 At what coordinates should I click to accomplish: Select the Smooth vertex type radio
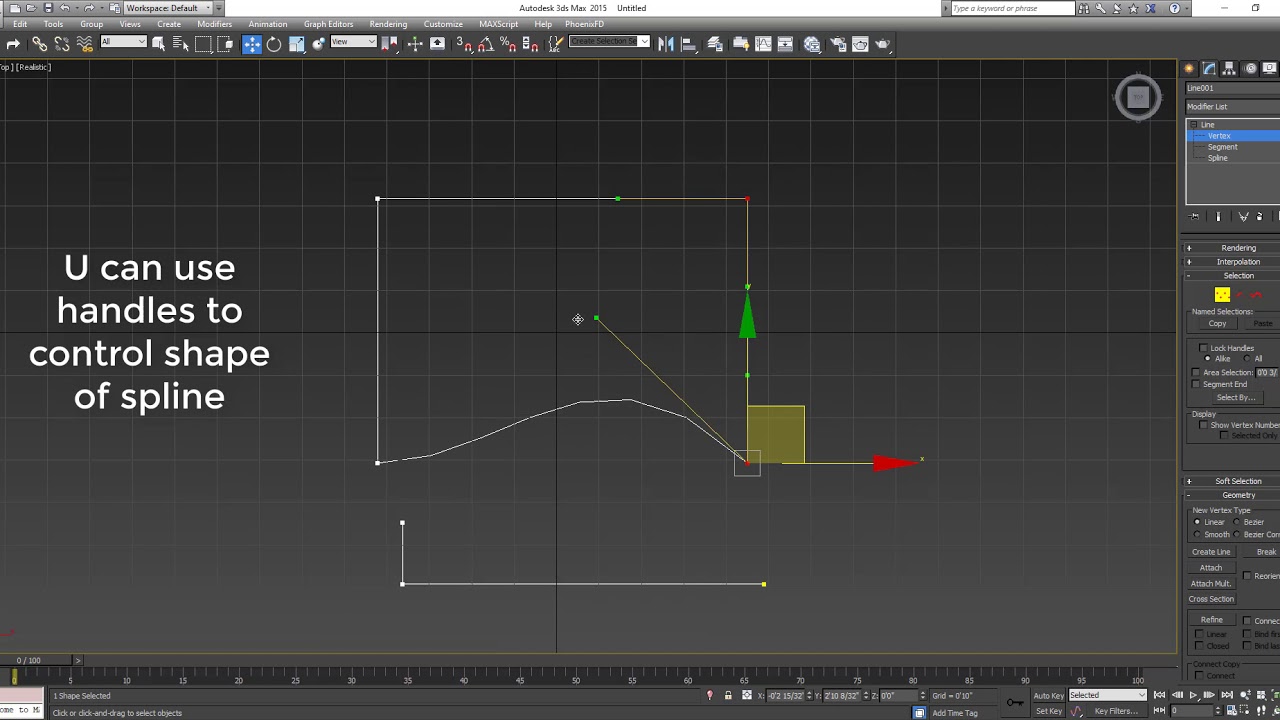click(x=1197, y=534)
